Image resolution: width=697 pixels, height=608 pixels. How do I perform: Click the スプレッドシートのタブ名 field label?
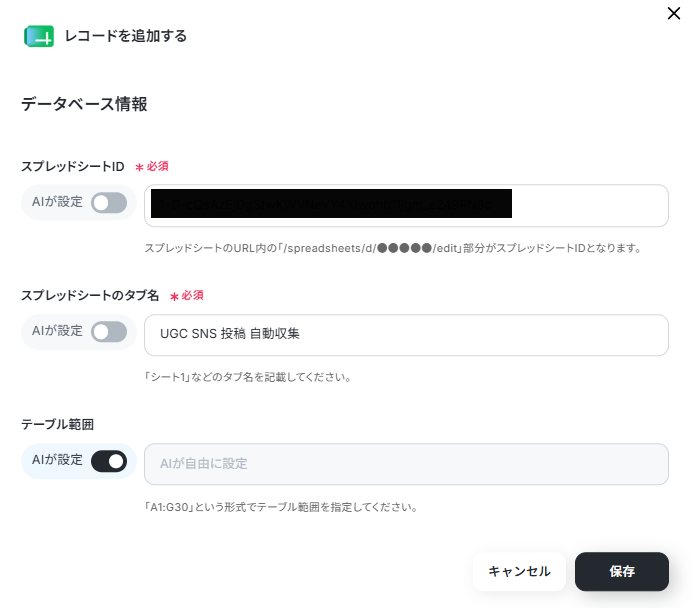click(90, 296)
